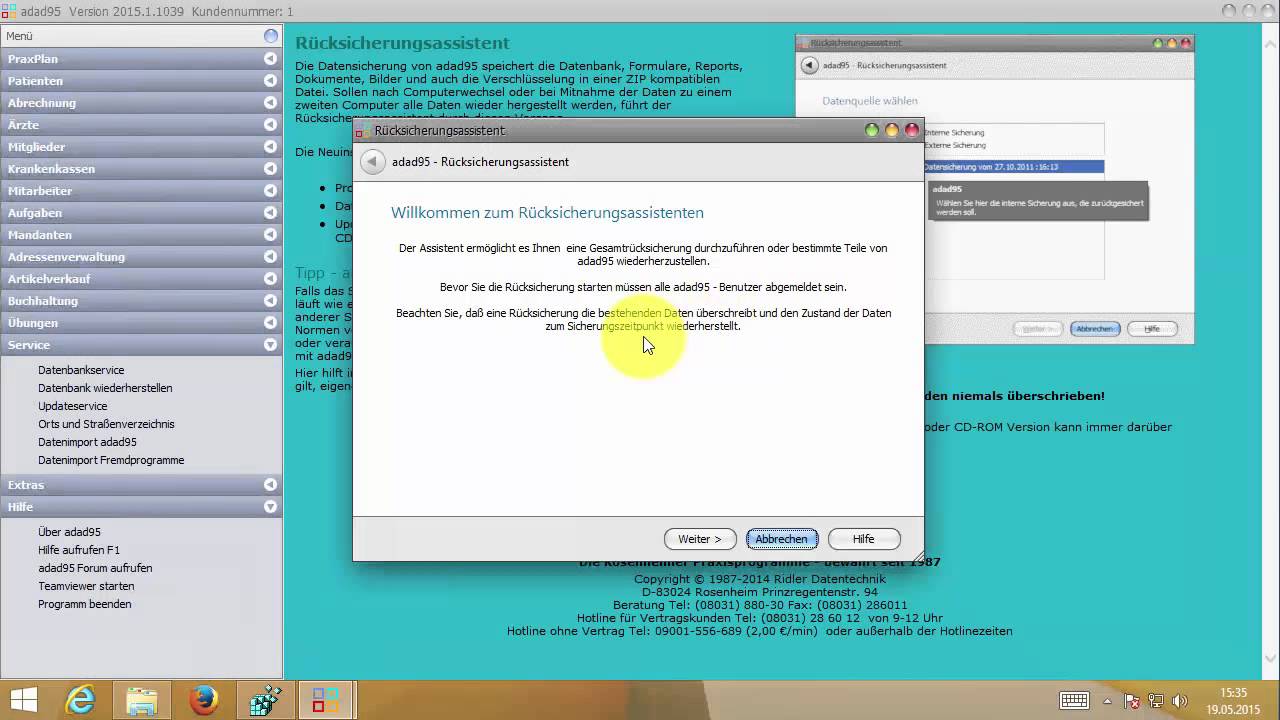Image resolution: width=1280 pixels, height=720 pixels.
Task: Click the volume icon in system tray
Action: click(x=1180, y=701)
